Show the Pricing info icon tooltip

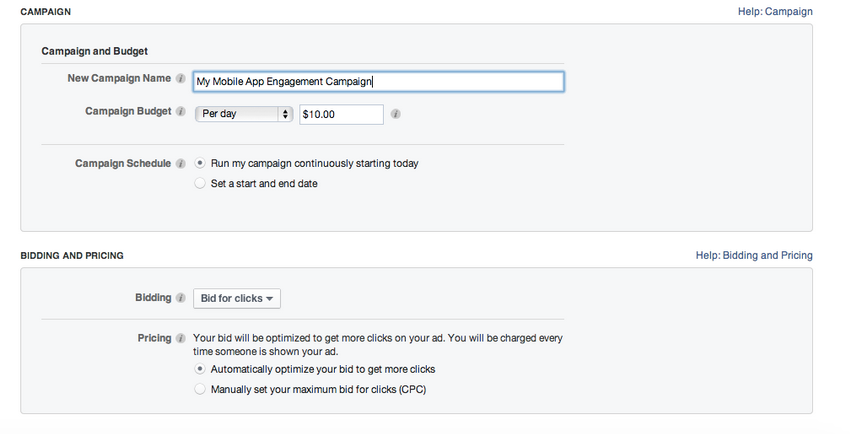click(x=181, y=338)
